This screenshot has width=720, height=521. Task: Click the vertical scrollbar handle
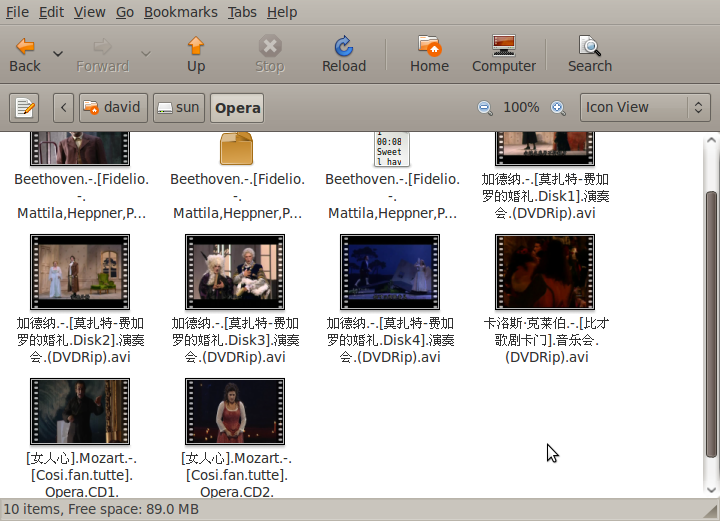[x=711, y=324]
